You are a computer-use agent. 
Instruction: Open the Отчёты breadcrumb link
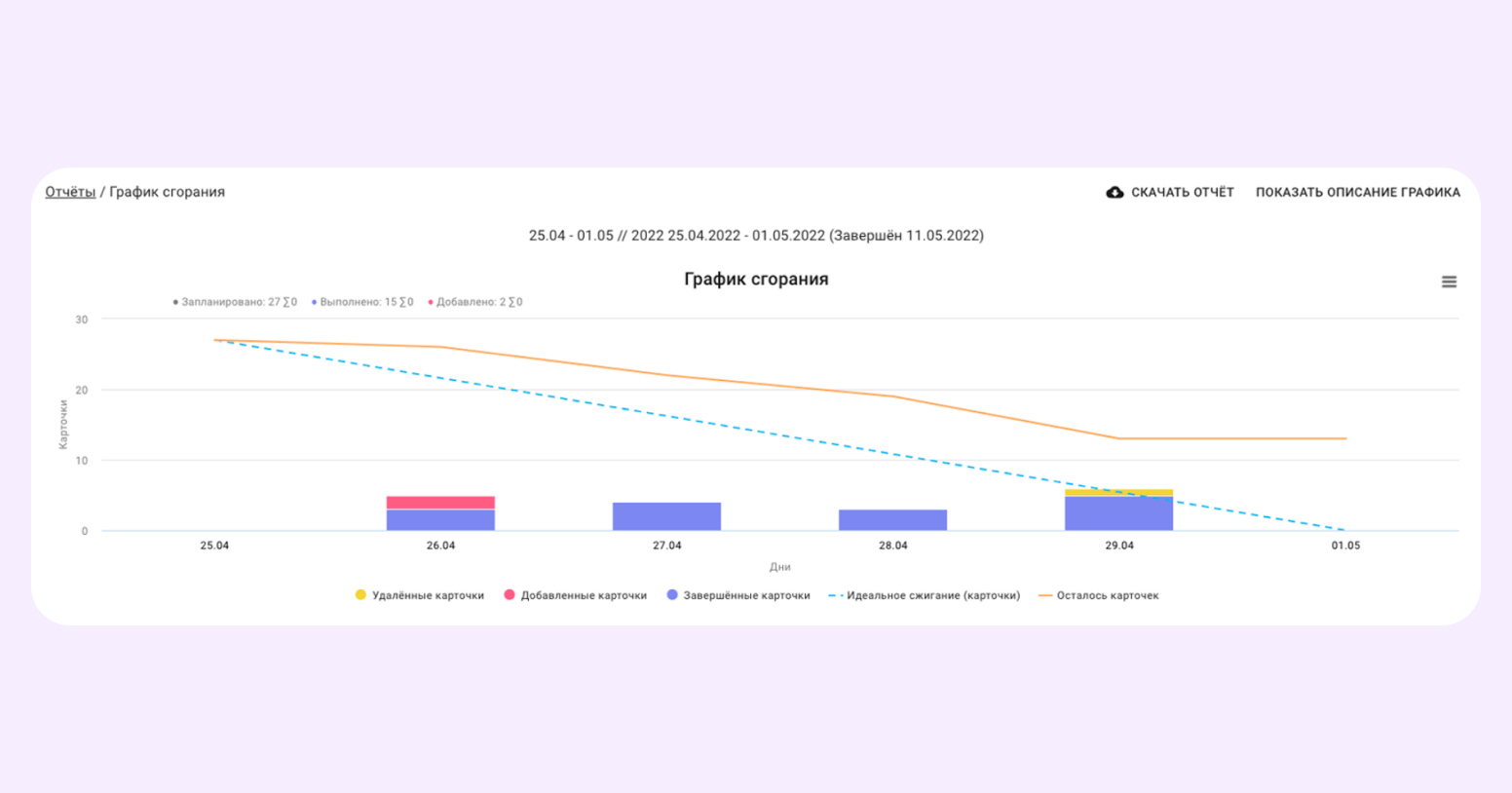point(70,192)
